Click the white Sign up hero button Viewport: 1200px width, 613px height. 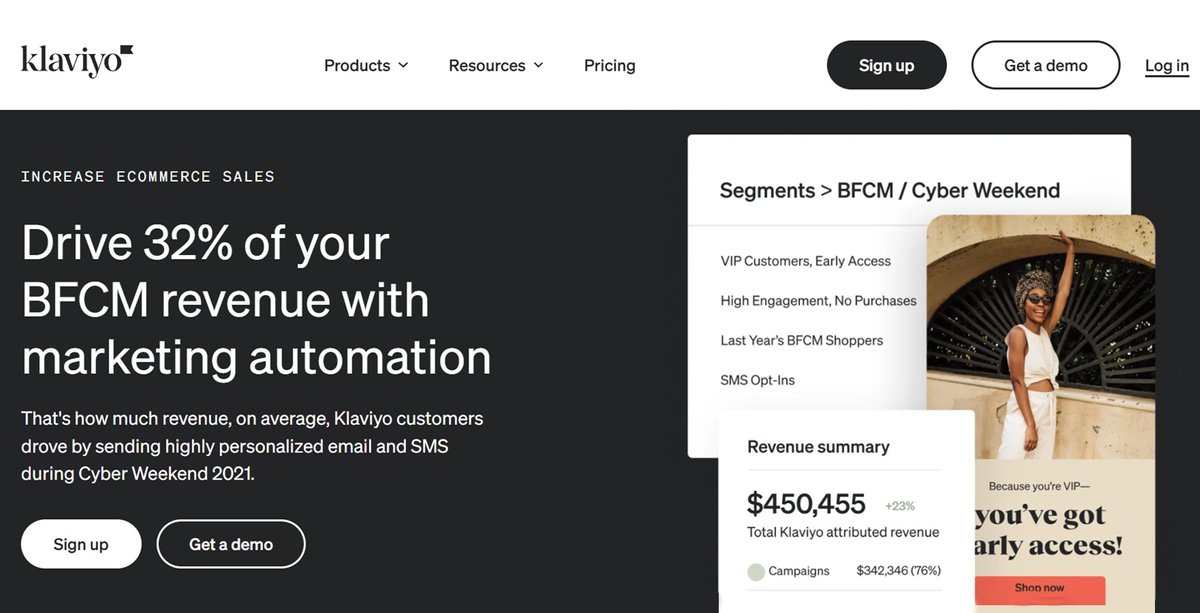click(81, 544)
